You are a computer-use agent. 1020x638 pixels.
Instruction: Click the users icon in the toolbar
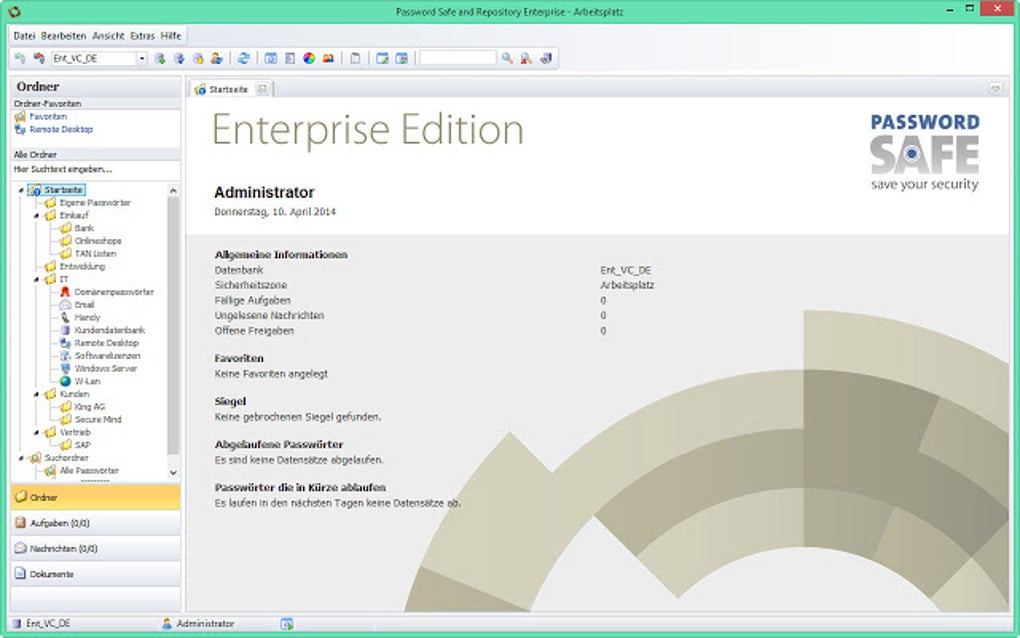328,58
